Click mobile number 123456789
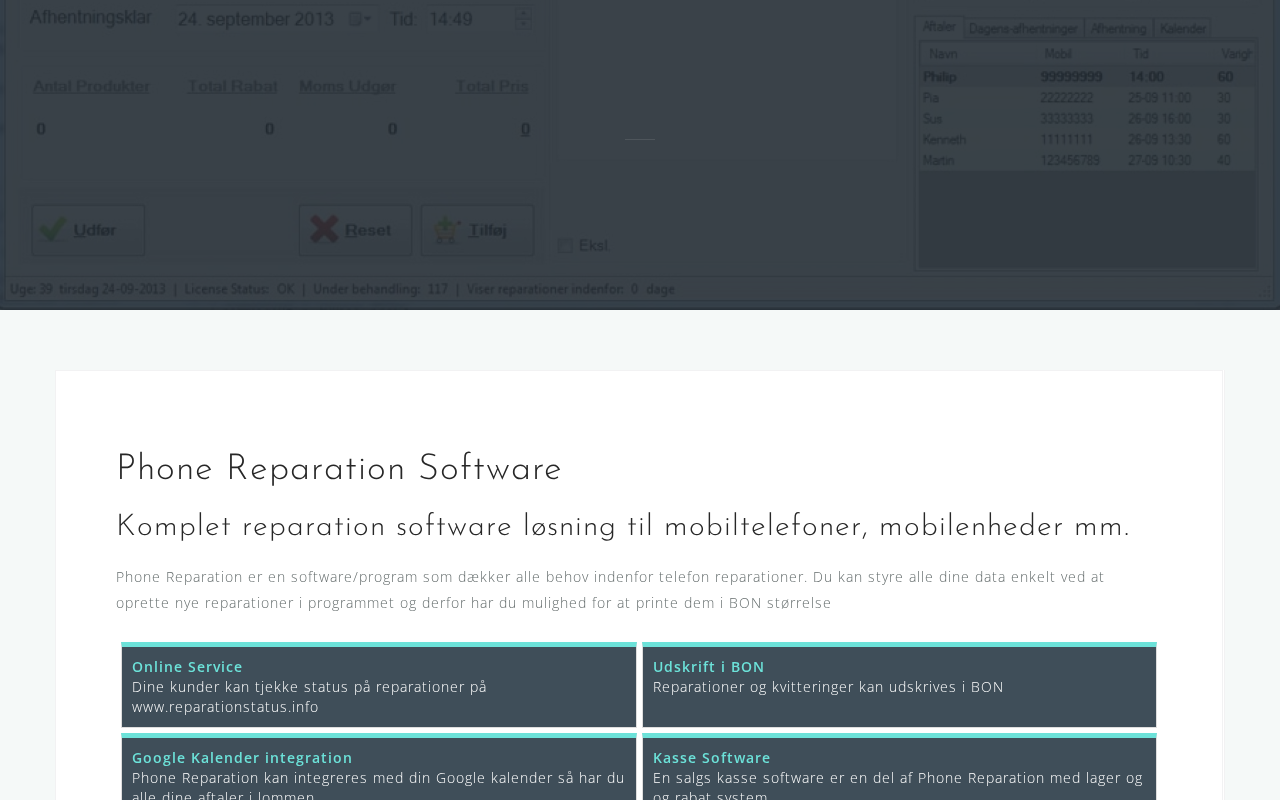Screen dimensions: 1280x800 tap(1070, 160)
